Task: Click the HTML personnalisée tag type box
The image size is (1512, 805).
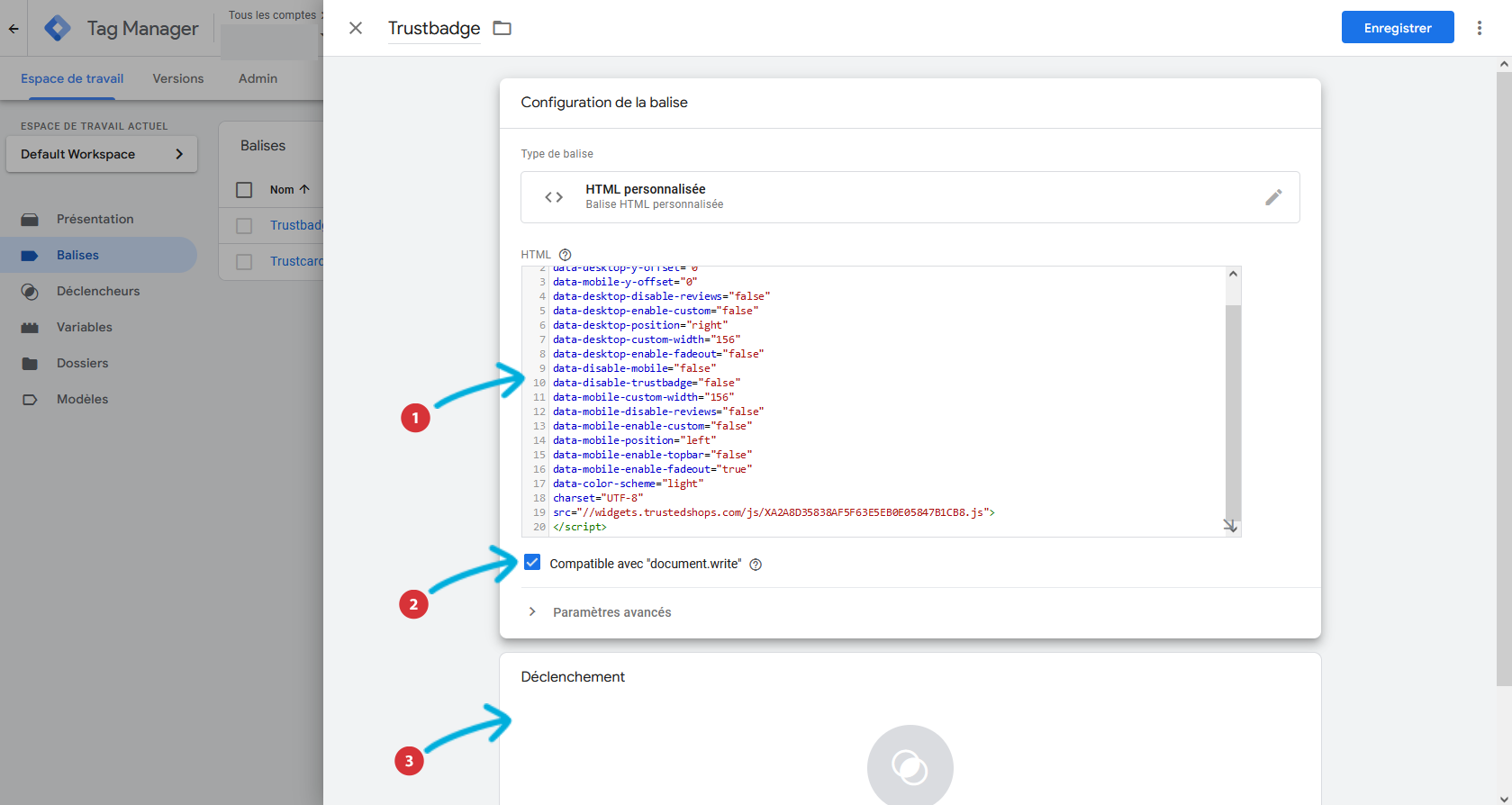Action: tap(910, 197)
